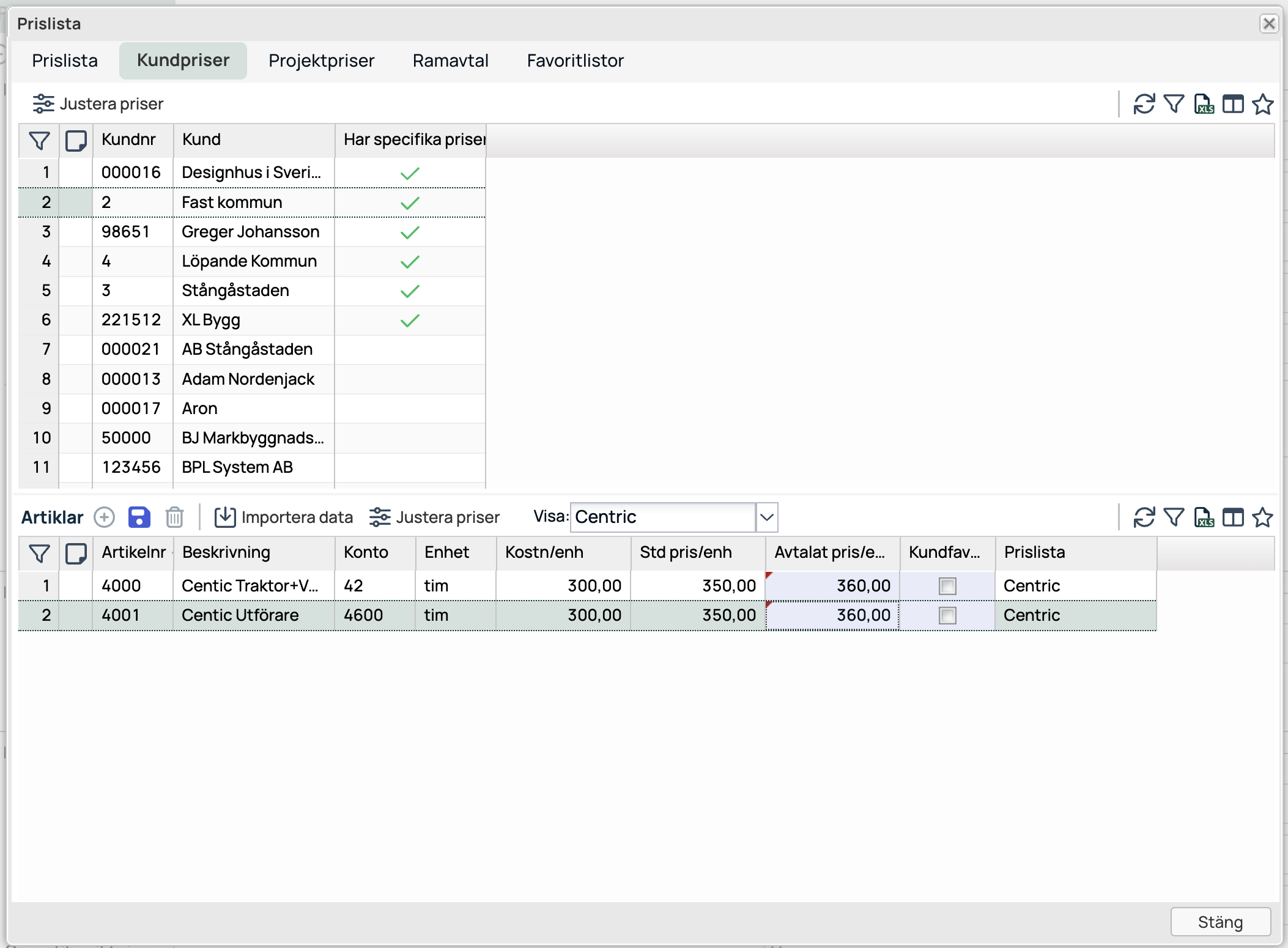Switch to the Projektpriser tab
This screenshot has width=1288, height=948.
point(321,61)
